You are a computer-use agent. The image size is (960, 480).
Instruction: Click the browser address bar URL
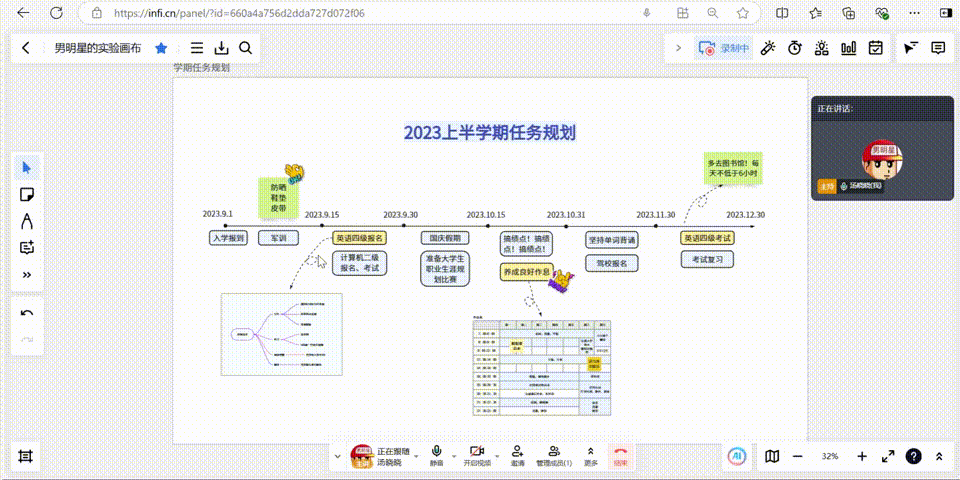click(x=239, y=13)
